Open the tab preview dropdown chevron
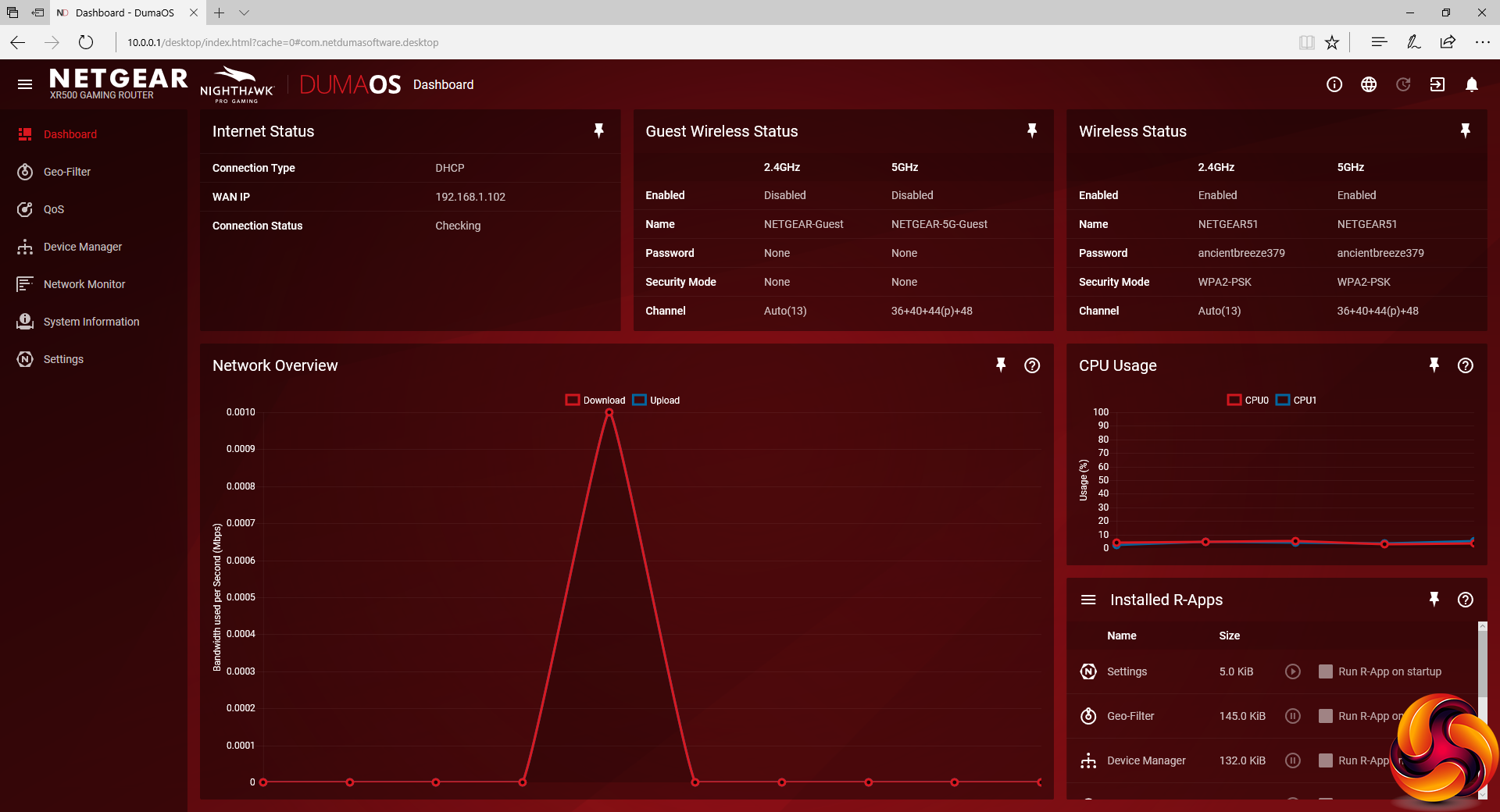The height and width of the screenshot is (812, 1500). [x=244, y=12]
